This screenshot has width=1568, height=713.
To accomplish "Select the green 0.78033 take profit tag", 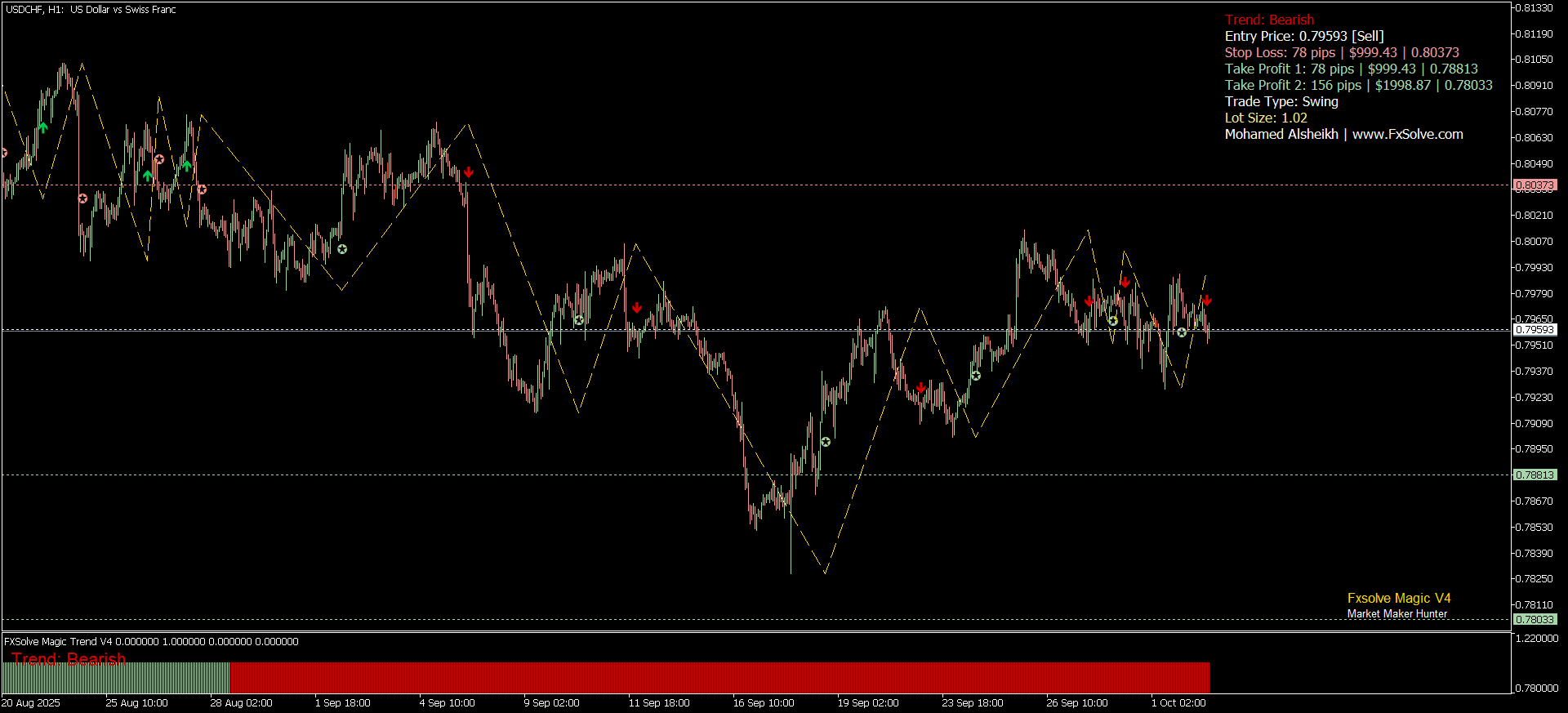I will [1535, 619].
